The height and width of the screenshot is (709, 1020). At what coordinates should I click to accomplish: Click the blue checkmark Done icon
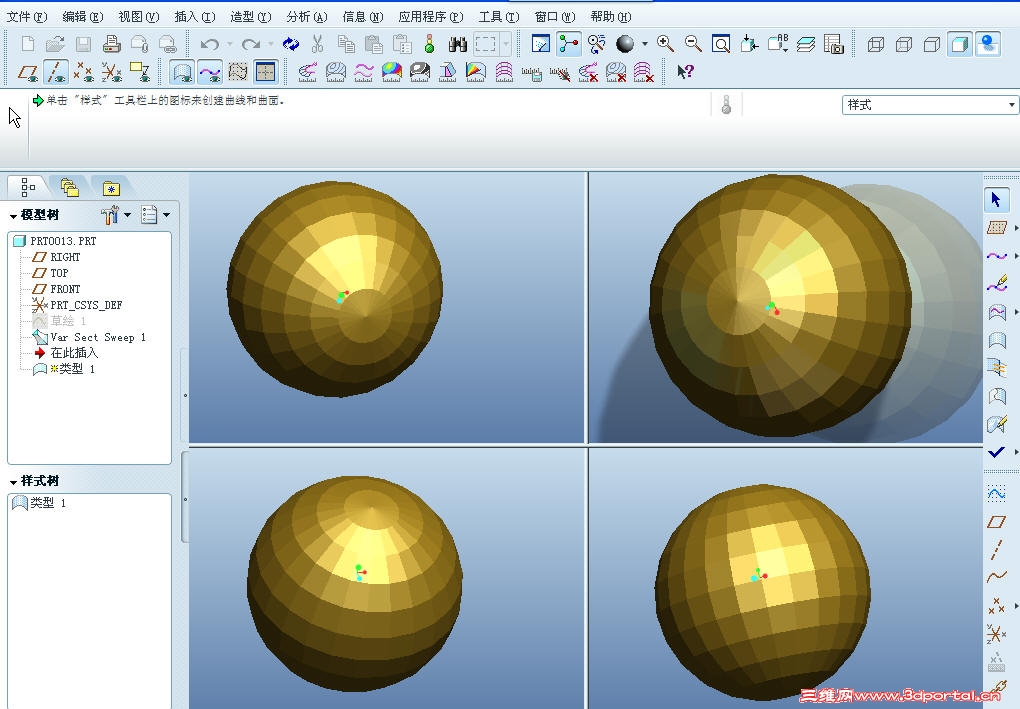(x=996, y=451)
